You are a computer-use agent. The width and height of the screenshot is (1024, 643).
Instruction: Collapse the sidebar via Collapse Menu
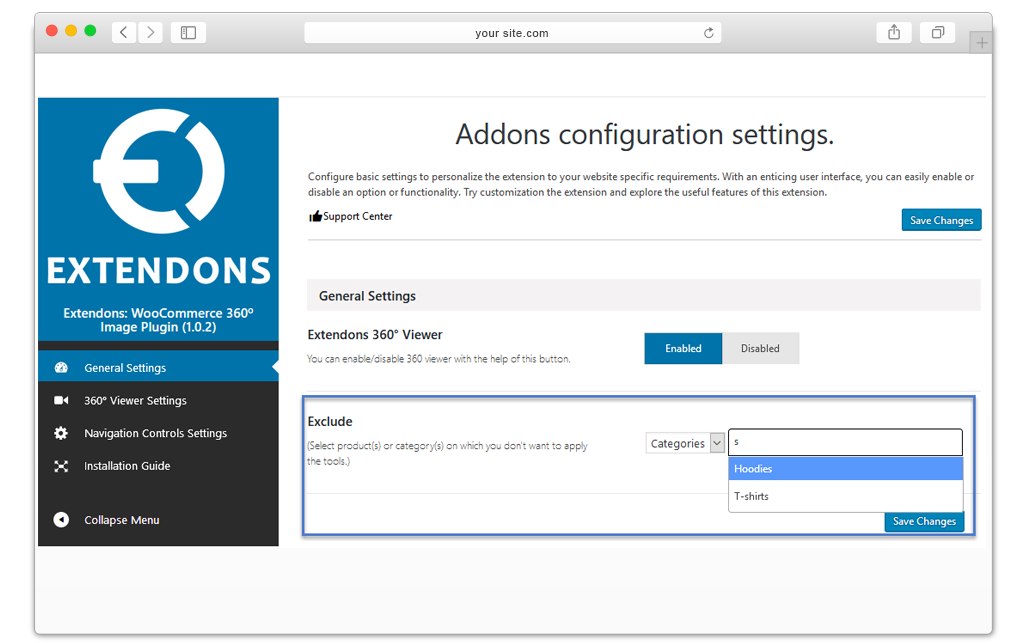(x=158, y=520)
